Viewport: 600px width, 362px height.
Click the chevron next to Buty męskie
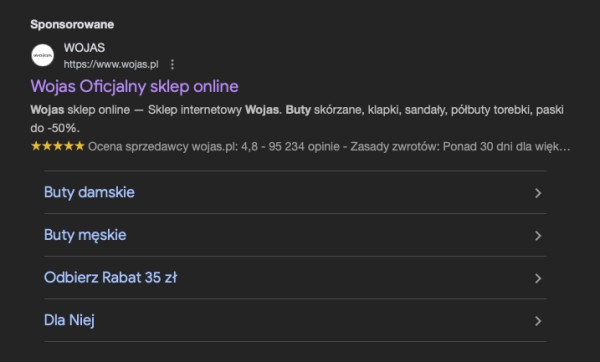538,236
